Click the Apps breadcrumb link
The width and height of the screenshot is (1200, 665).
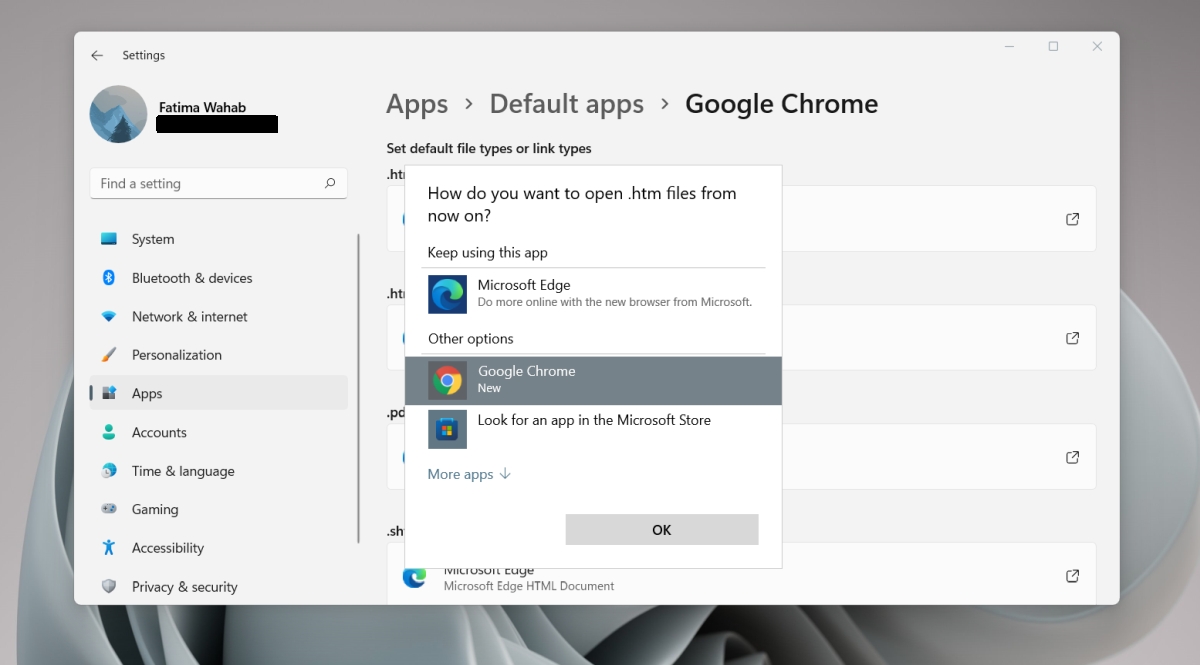pos(417,104)
